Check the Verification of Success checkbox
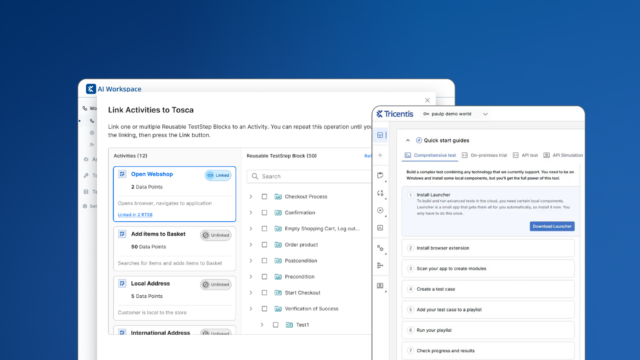The image size is (640, 360). (x=264, y=309)
